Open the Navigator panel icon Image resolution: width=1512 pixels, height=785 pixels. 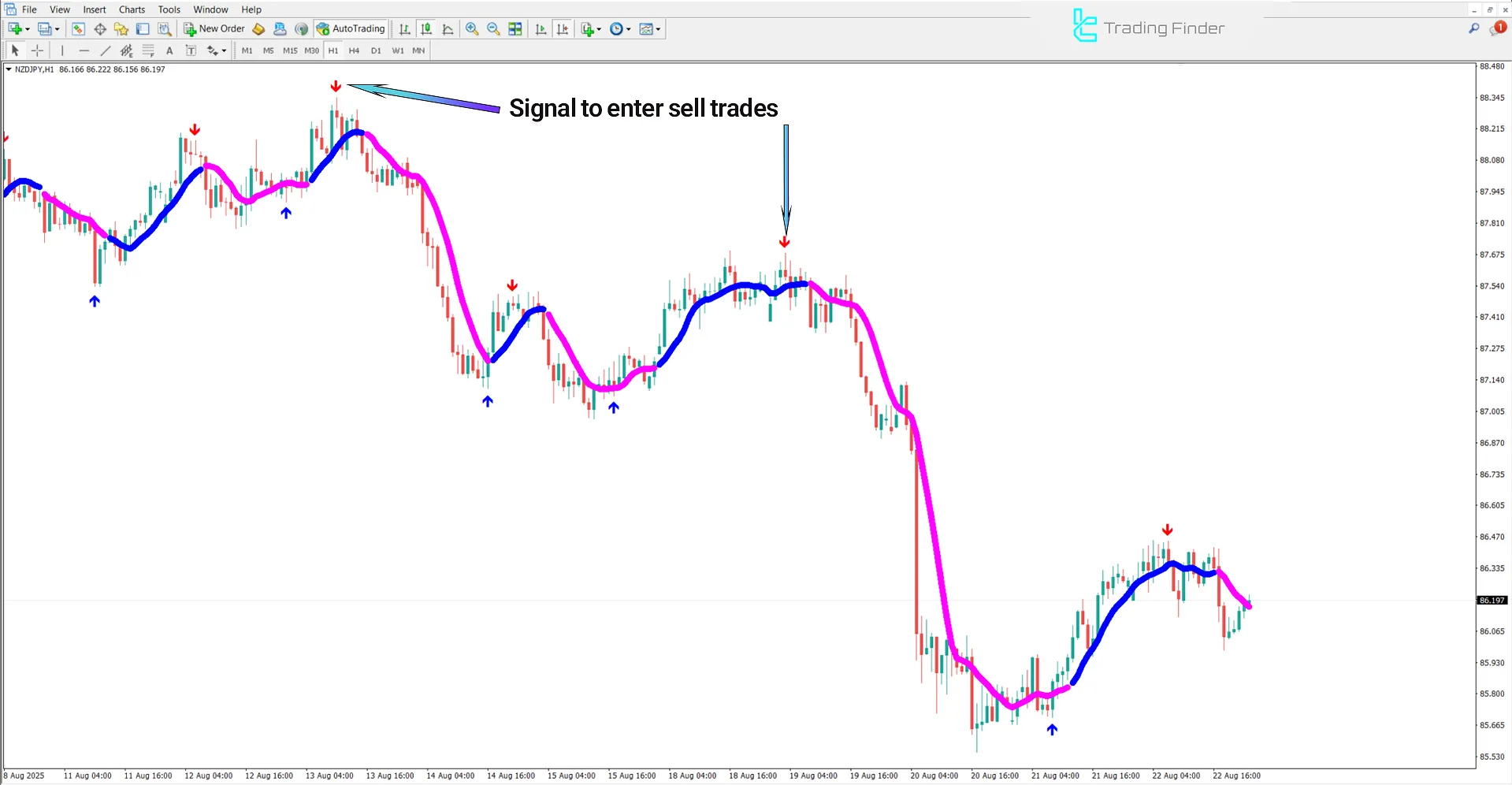[x=121, y=29]
